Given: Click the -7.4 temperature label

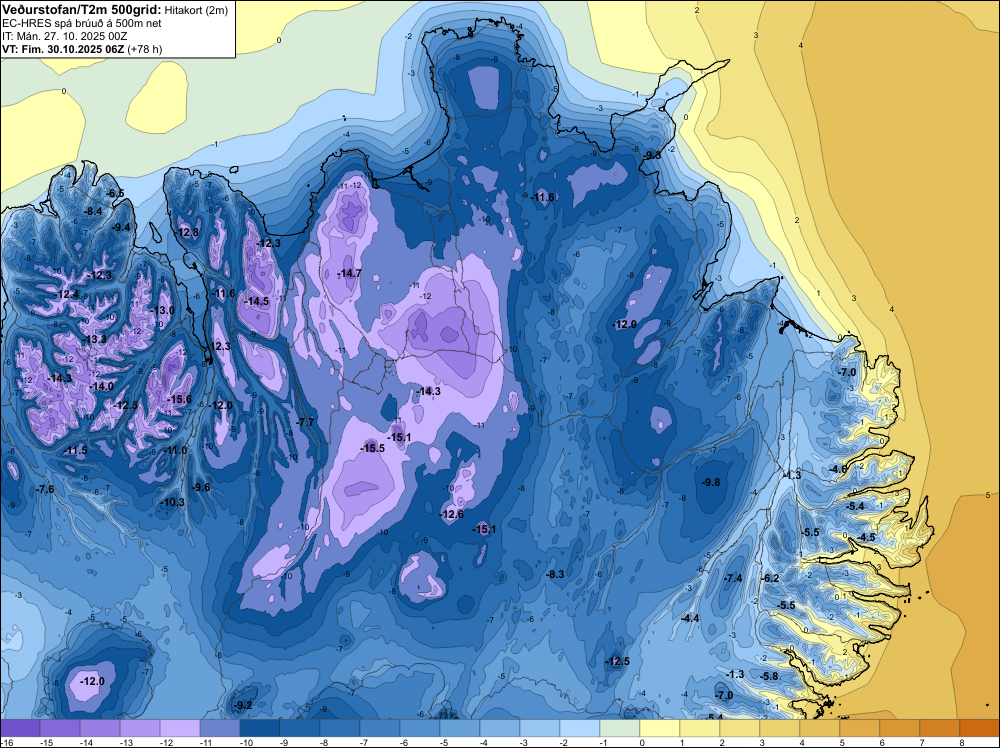Looking at the screenshot, I should (733, 578).
